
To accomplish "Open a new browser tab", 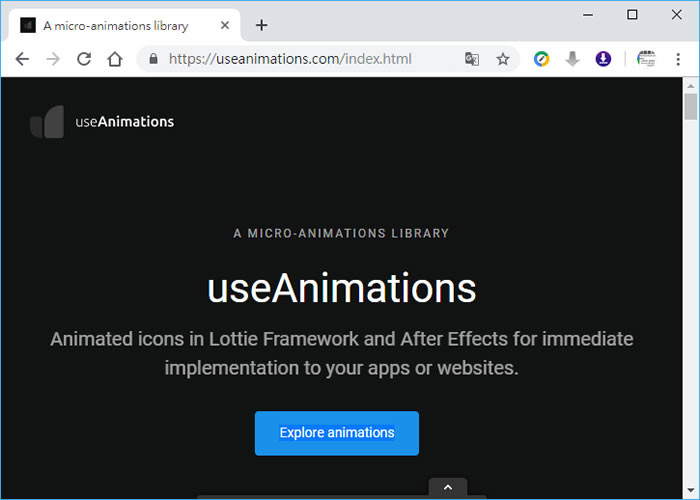I will tap(262, 25).
